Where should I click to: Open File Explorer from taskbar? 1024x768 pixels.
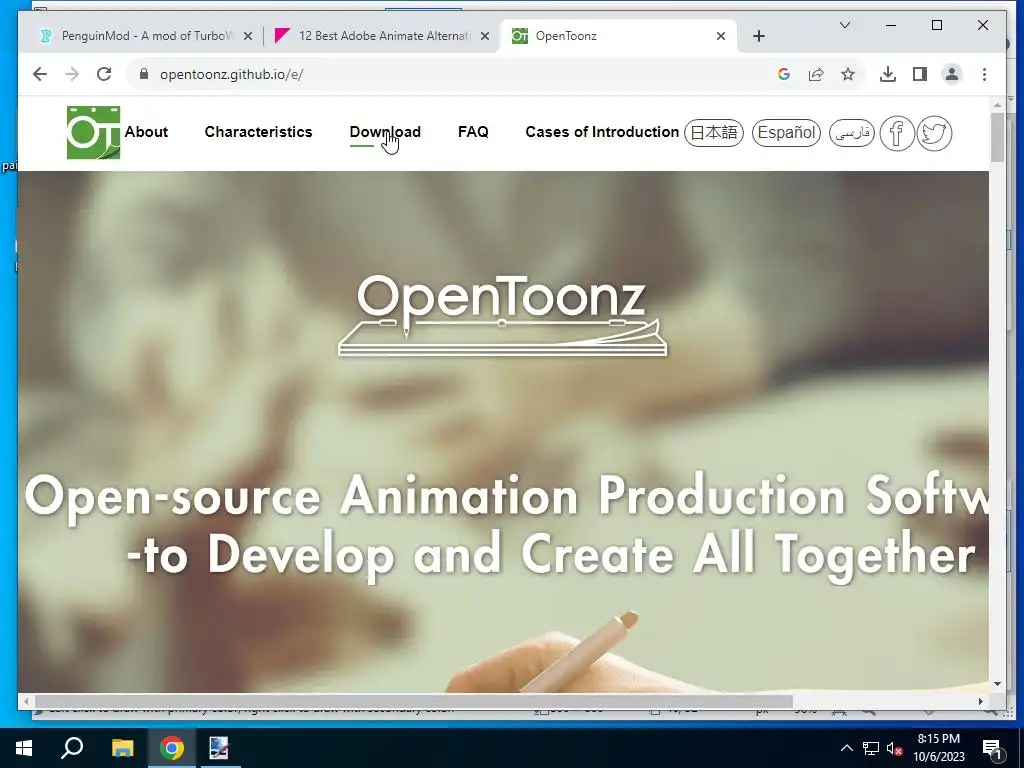click(122, 748)
